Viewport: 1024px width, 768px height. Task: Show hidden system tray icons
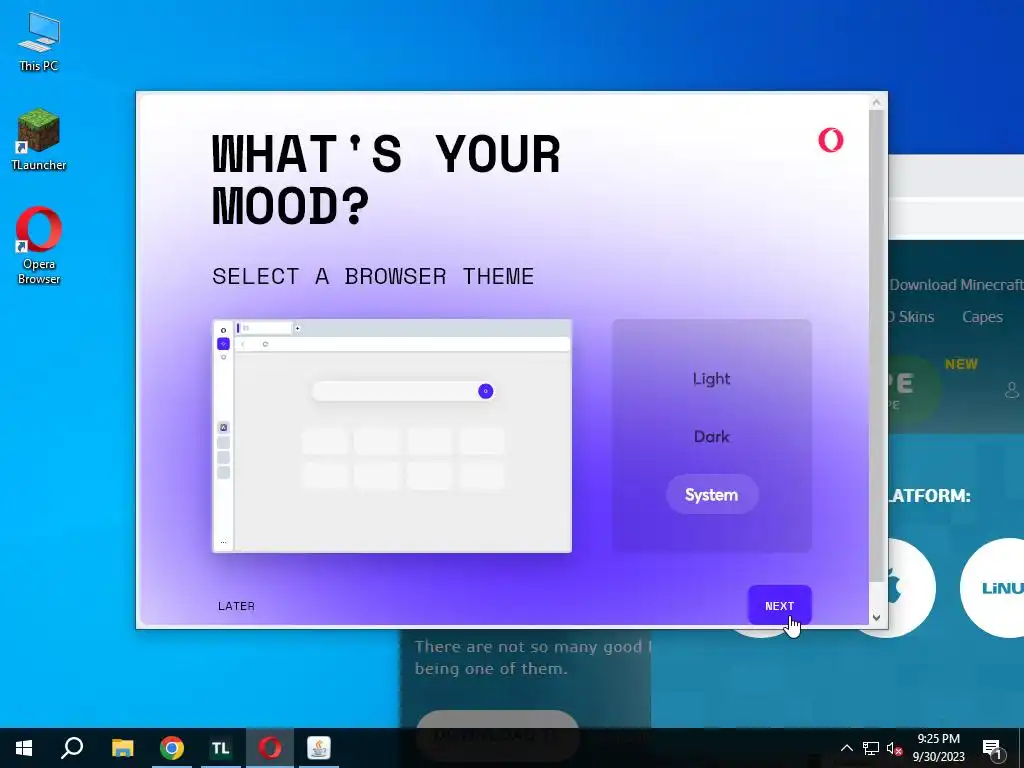(846, 748)
